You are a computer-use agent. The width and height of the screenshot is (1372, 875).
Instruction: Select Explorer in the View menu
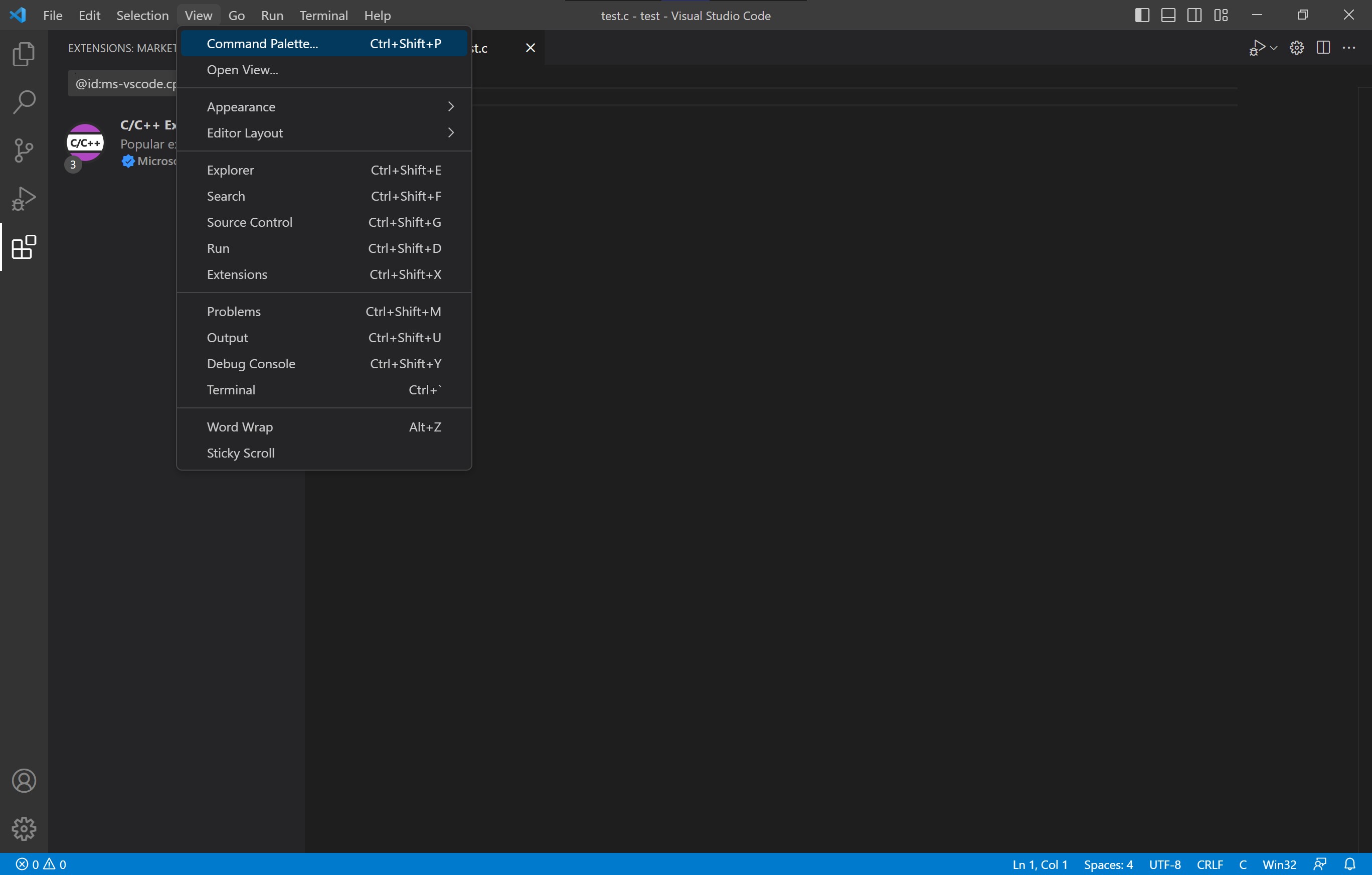[x=324, y=171]
